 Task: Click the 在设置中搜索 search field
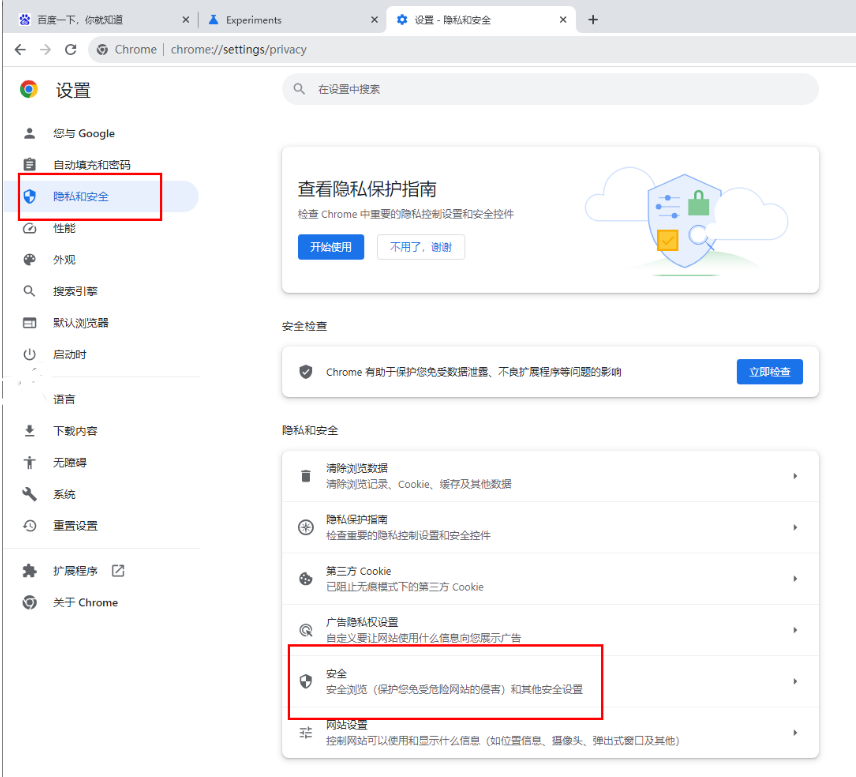(x=550, y=89)
